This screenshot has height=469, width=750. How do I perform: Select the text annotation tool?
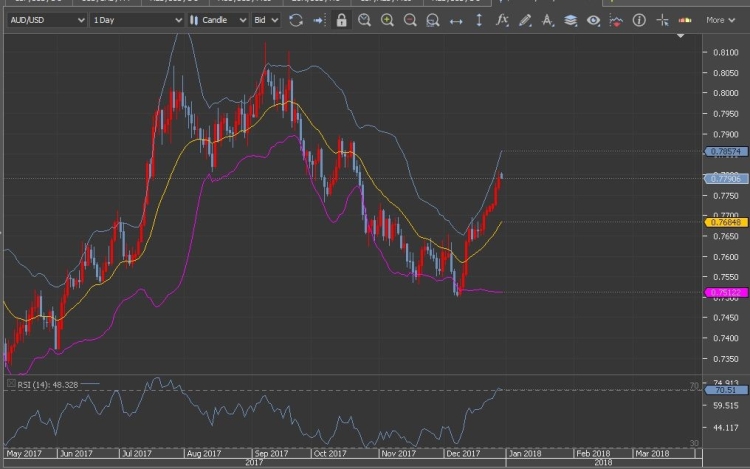pos(547,20)
